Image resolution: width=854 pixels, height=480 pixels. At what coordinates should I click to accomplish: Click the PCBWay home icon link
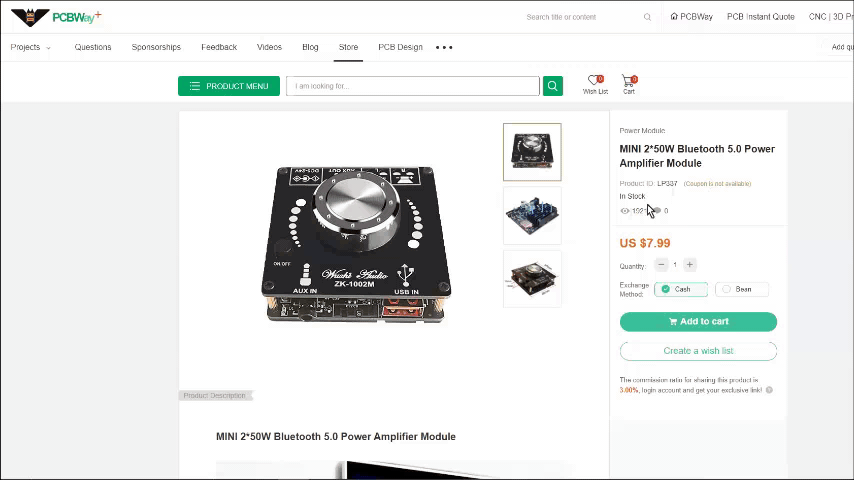coord(691,17)
